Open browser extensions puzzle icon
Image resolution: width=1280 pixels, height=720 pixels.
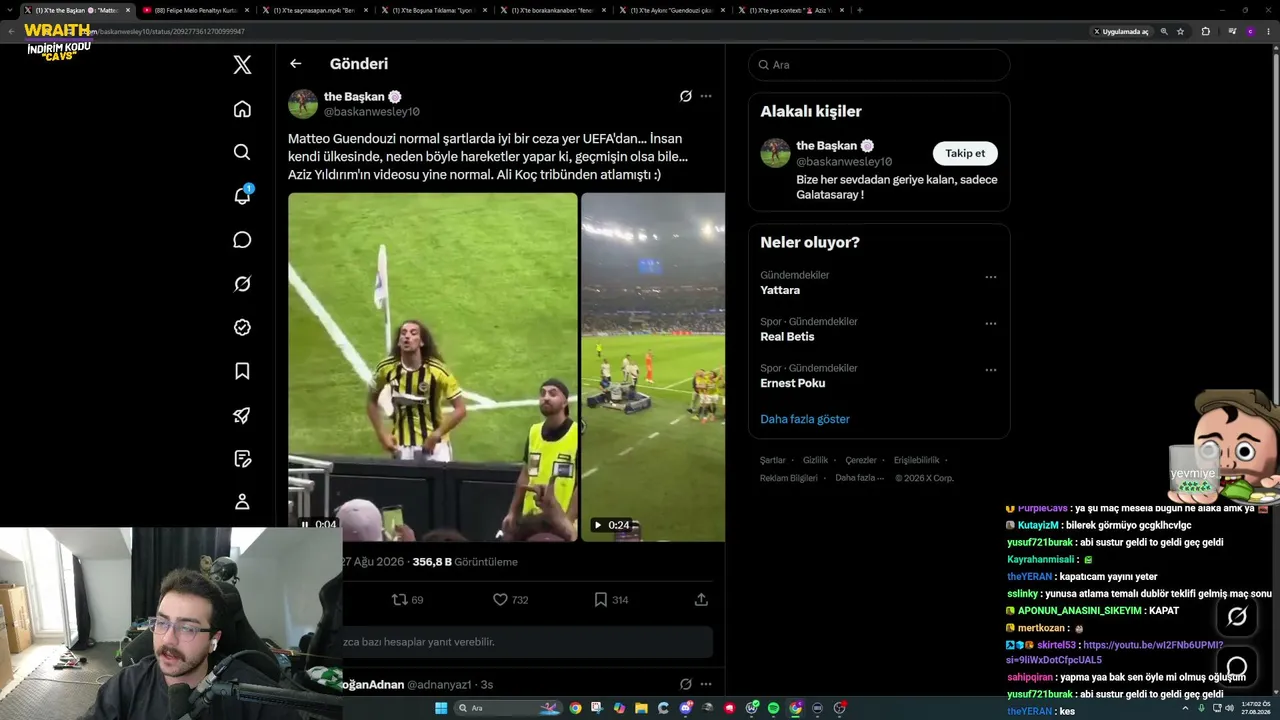[x=1205, y=31]
